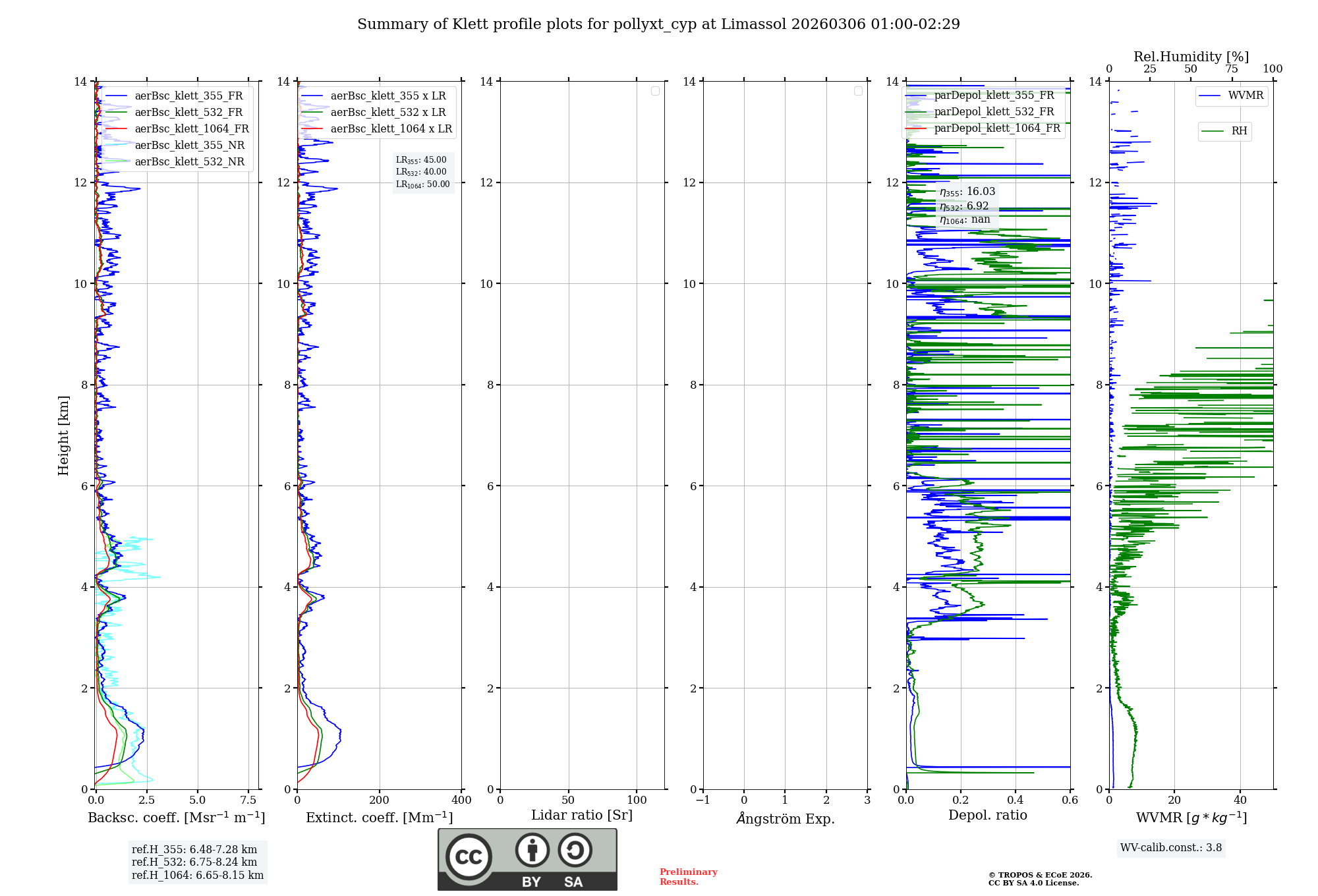Image resolution: width=1318 pixels, height=896 pixels.
Task: Click the Rel.Humidity [%] top axis label
Action: 1191,57
